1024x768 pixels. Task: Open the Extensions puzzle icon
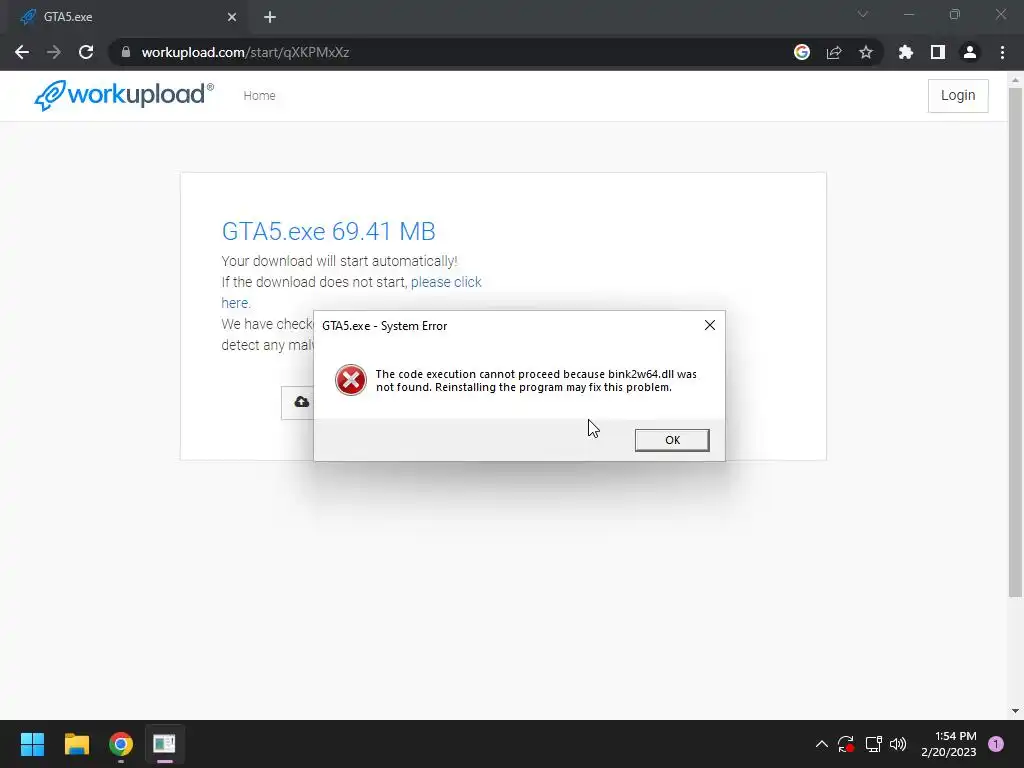click(x=906, y=52)
